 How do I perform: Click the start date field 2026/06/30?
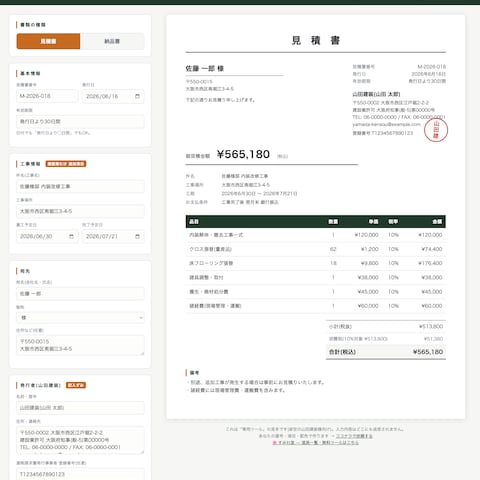click(x=47, y=236)
